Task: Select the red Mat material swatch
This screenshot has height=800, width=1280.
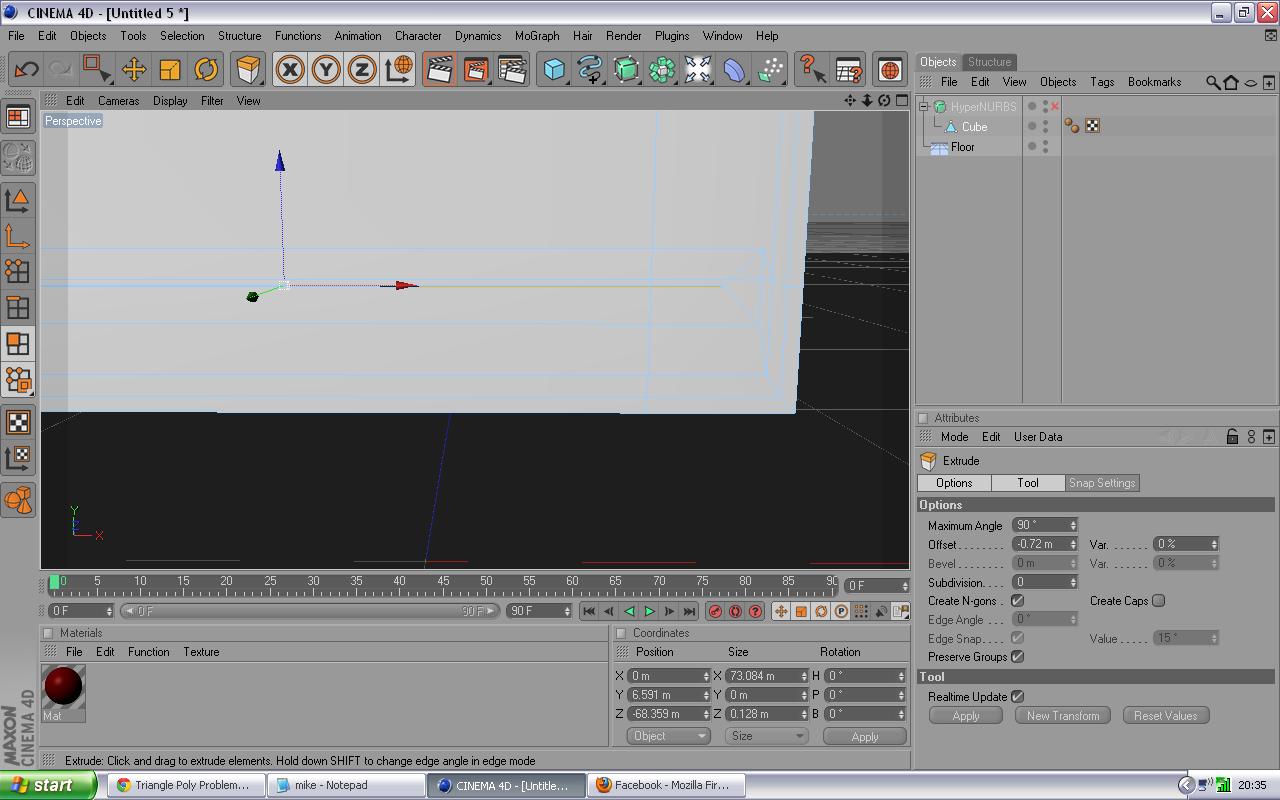Action: coord(63,686)
